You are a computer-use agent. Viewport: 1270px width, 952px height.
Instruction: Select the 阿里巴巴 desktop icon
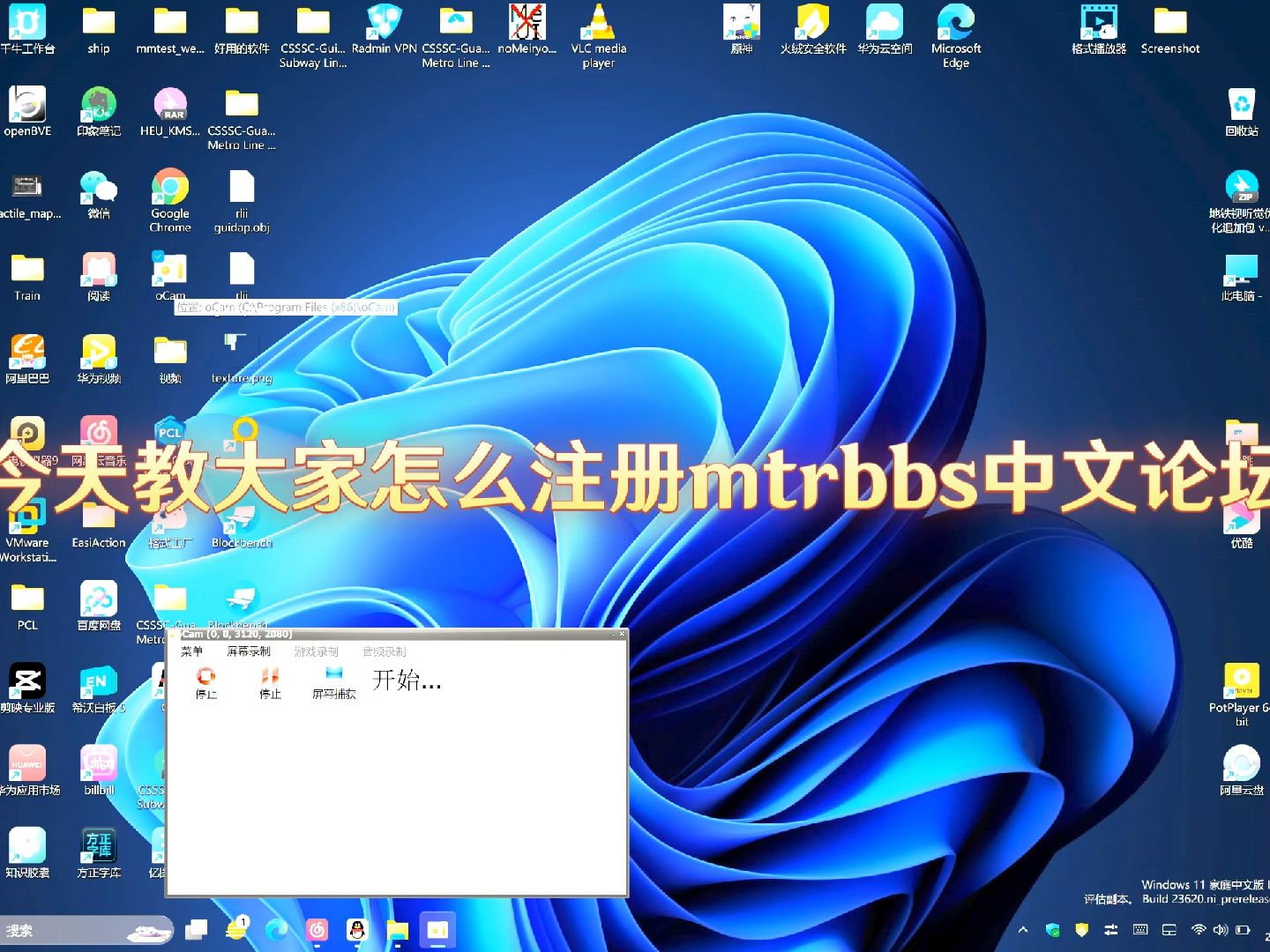(x=27, y=360)
